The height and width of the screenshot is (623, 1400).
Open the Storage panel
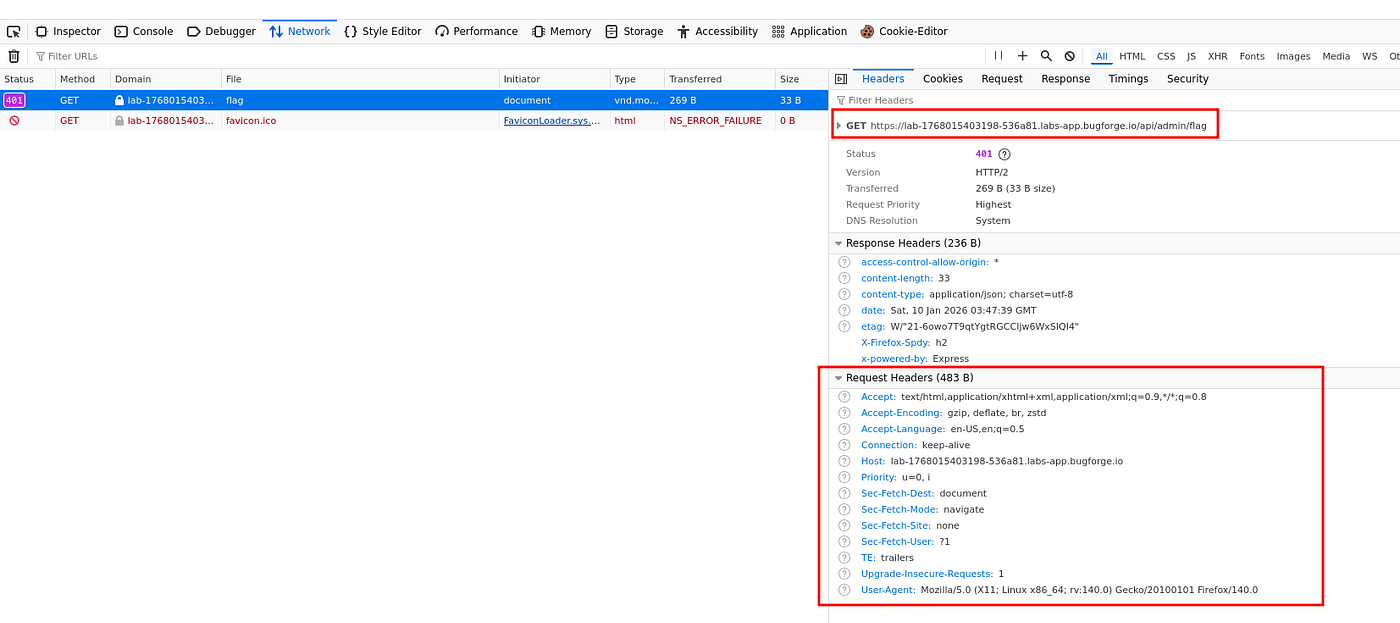click(634, 31)
